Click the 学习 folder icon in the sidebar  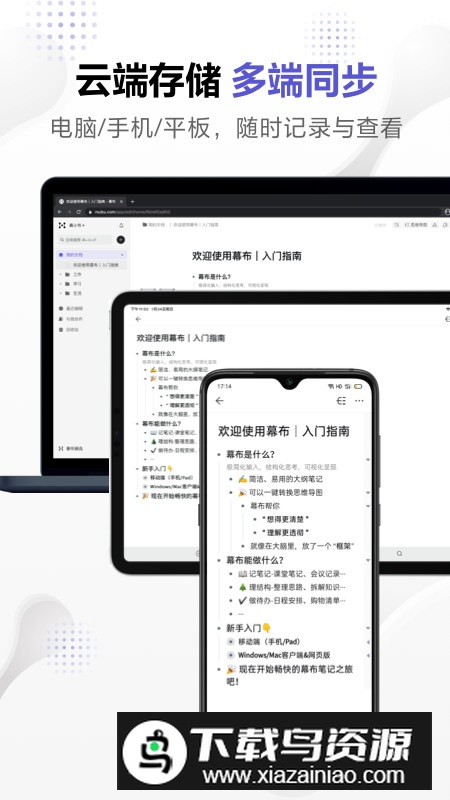pyautogui.click(x=67, y=284)
